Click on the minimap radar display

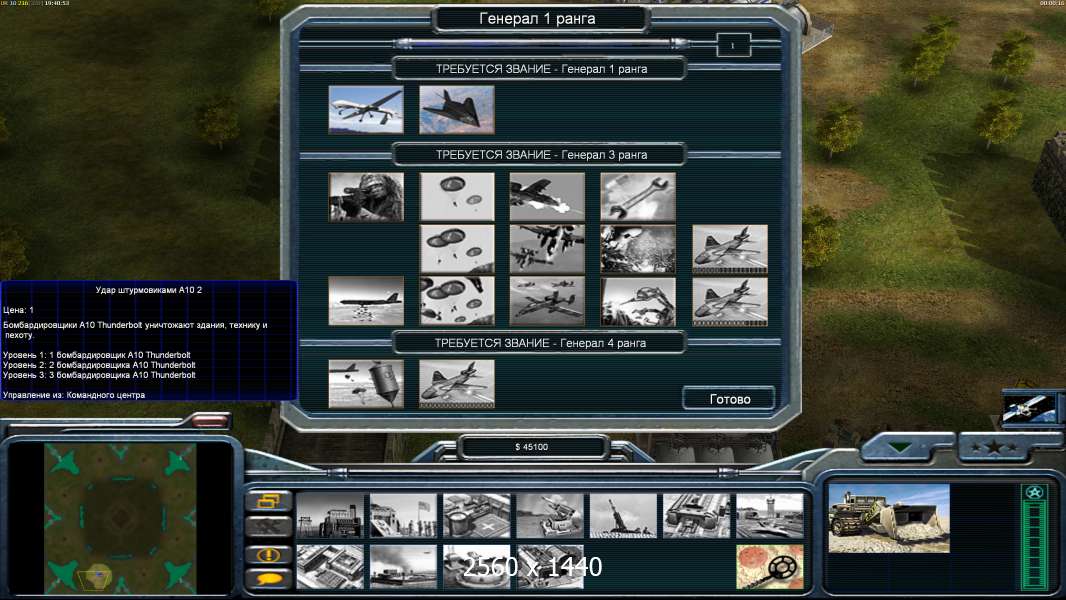120,518
